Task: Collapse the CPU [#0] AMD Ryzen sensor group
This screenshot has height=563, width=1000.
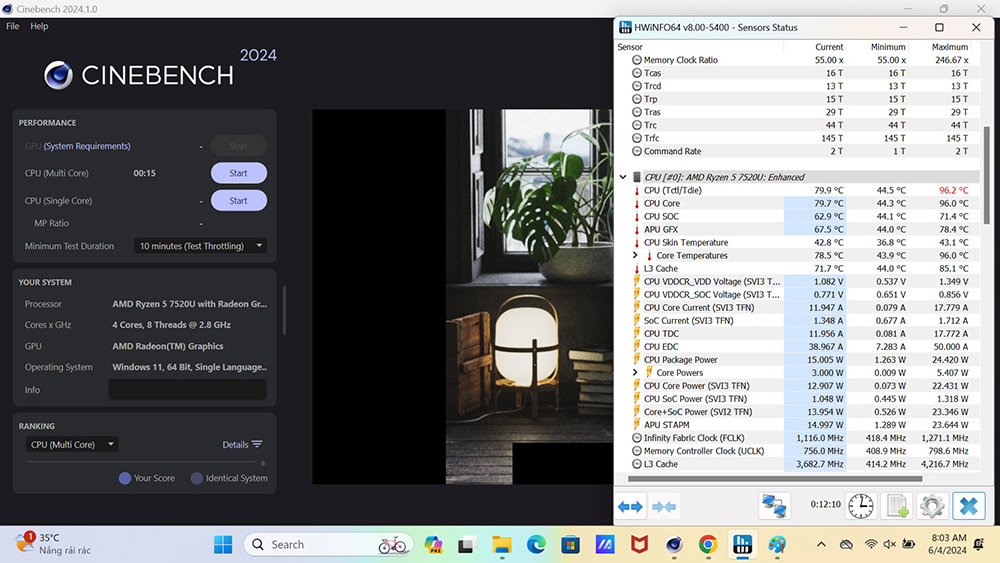Action: coord(623,177)
